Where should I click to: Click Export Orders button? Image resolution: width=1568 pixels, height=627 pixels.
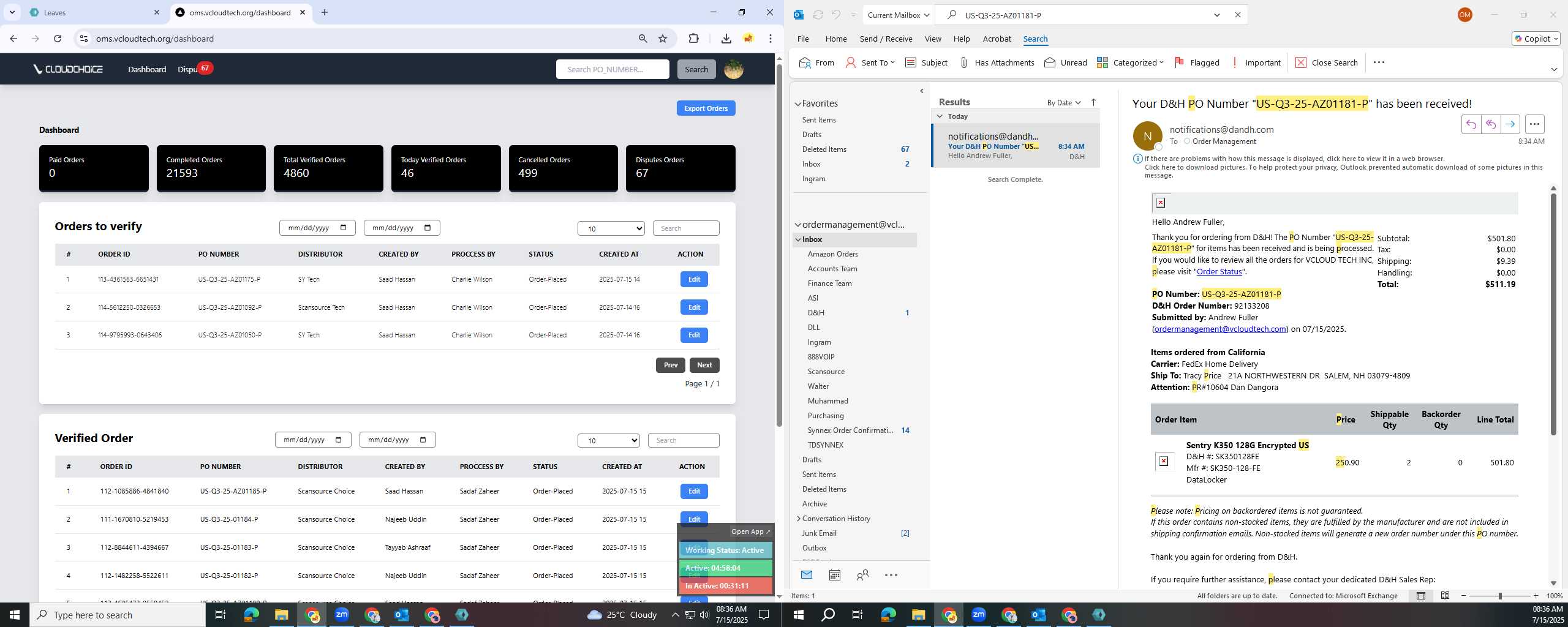pyautogui.click(x=706, y=108)
